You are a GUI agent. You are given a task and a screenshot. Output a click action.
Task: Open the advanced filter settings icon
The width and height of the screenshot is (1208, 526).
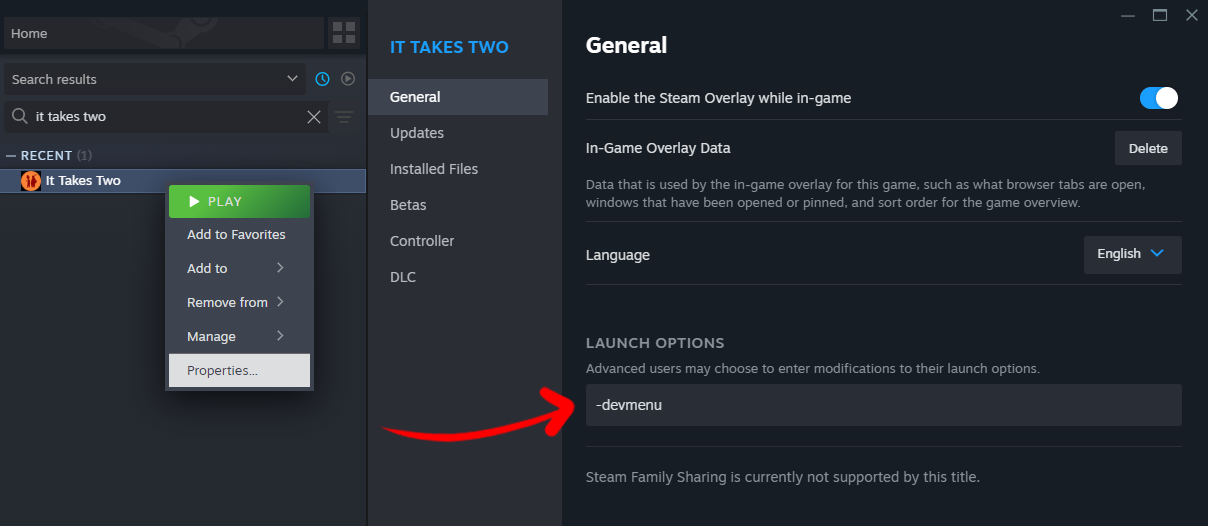pyautogui.click(x=344, y=117)
